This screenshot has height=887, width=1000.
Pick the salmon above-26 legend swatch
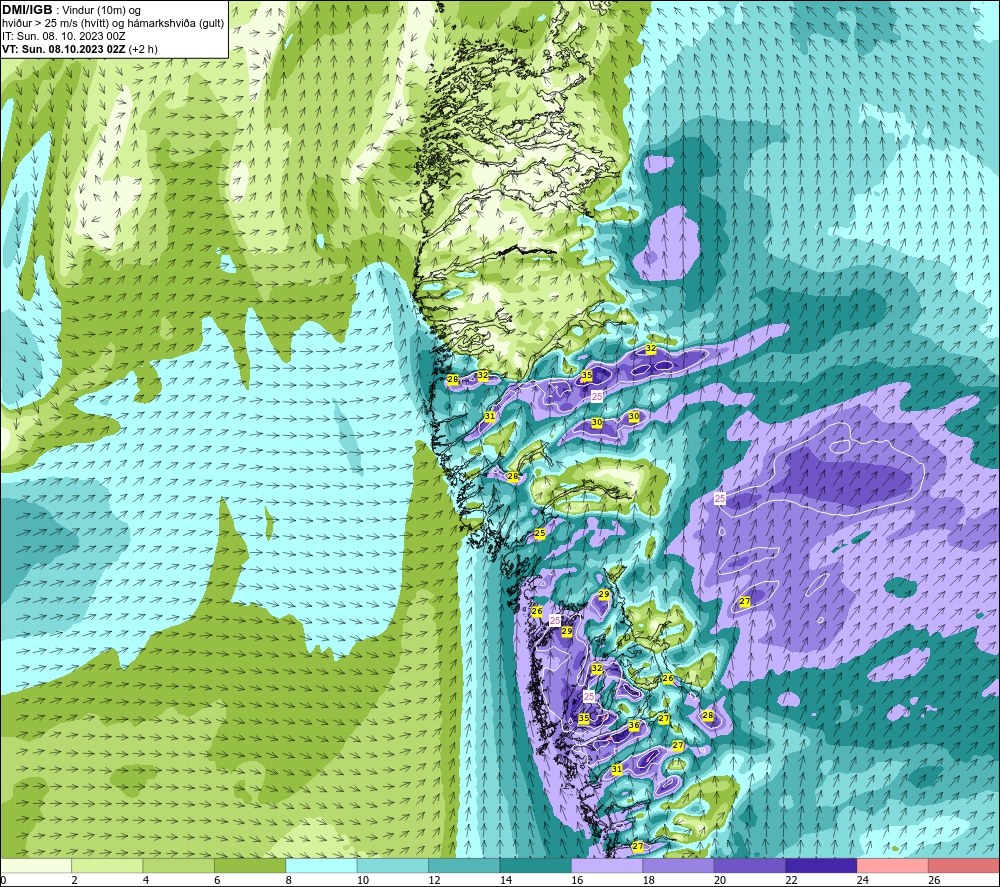[x=964, y=865]
